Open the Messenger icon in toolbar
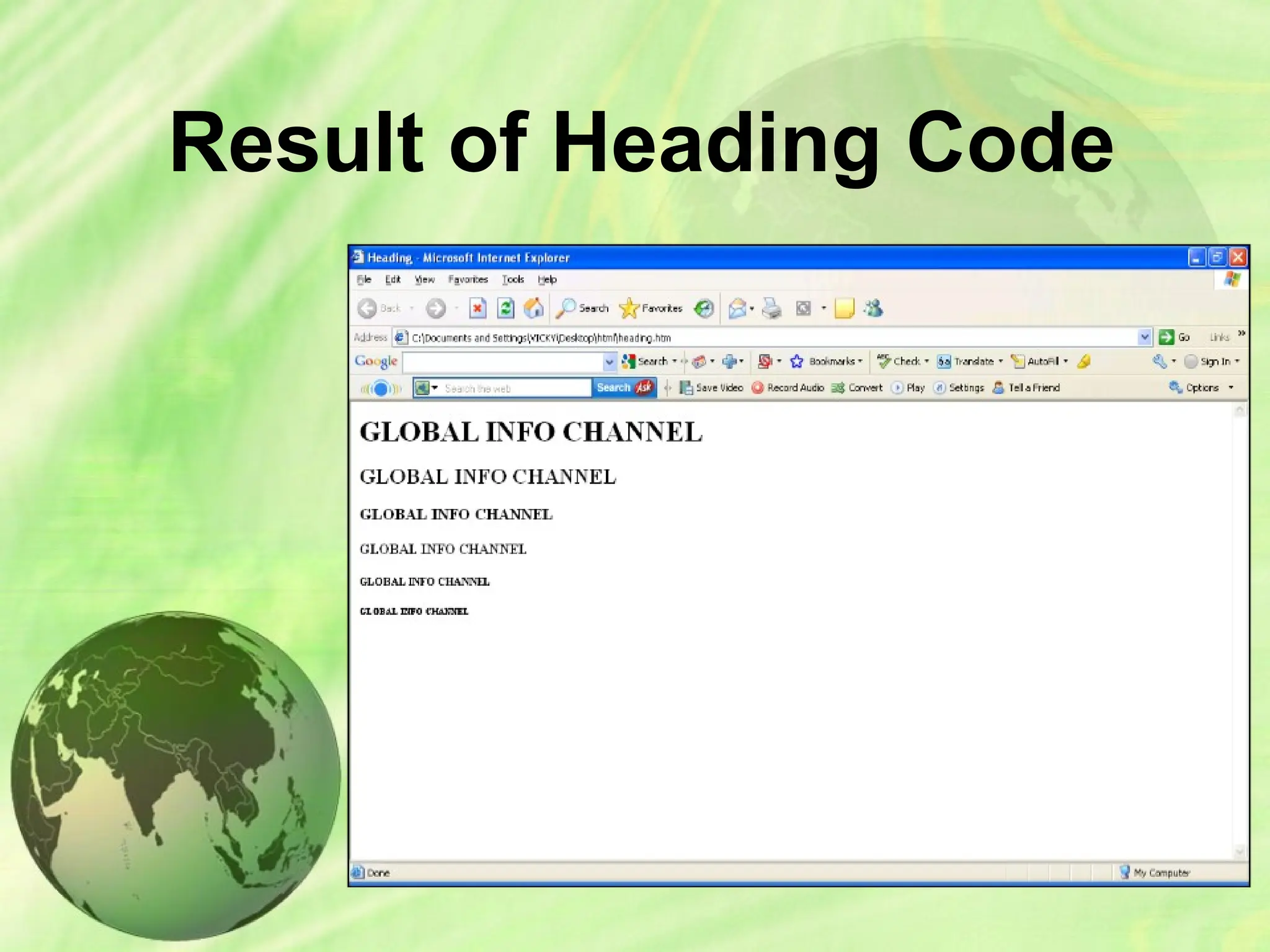Screen dimensions: 1270x952 (x=874, y=308)
